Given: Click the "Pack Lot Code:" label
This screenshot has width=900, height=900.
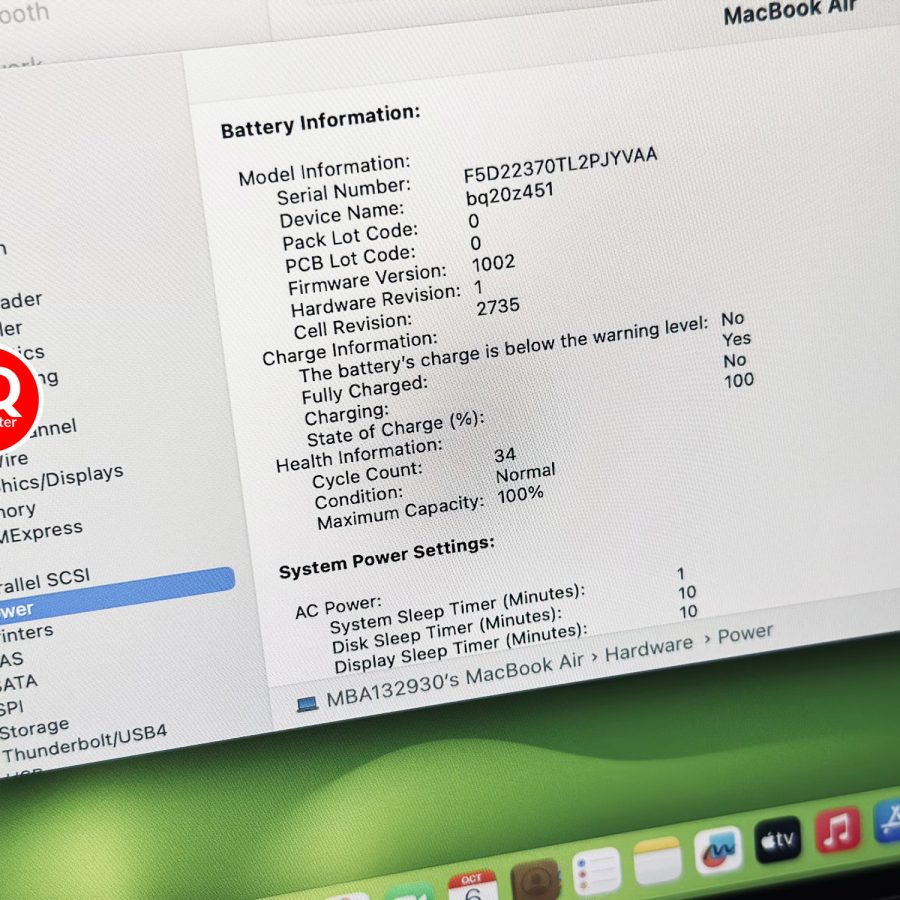Looking at the screenshot, I should point(350,236).
